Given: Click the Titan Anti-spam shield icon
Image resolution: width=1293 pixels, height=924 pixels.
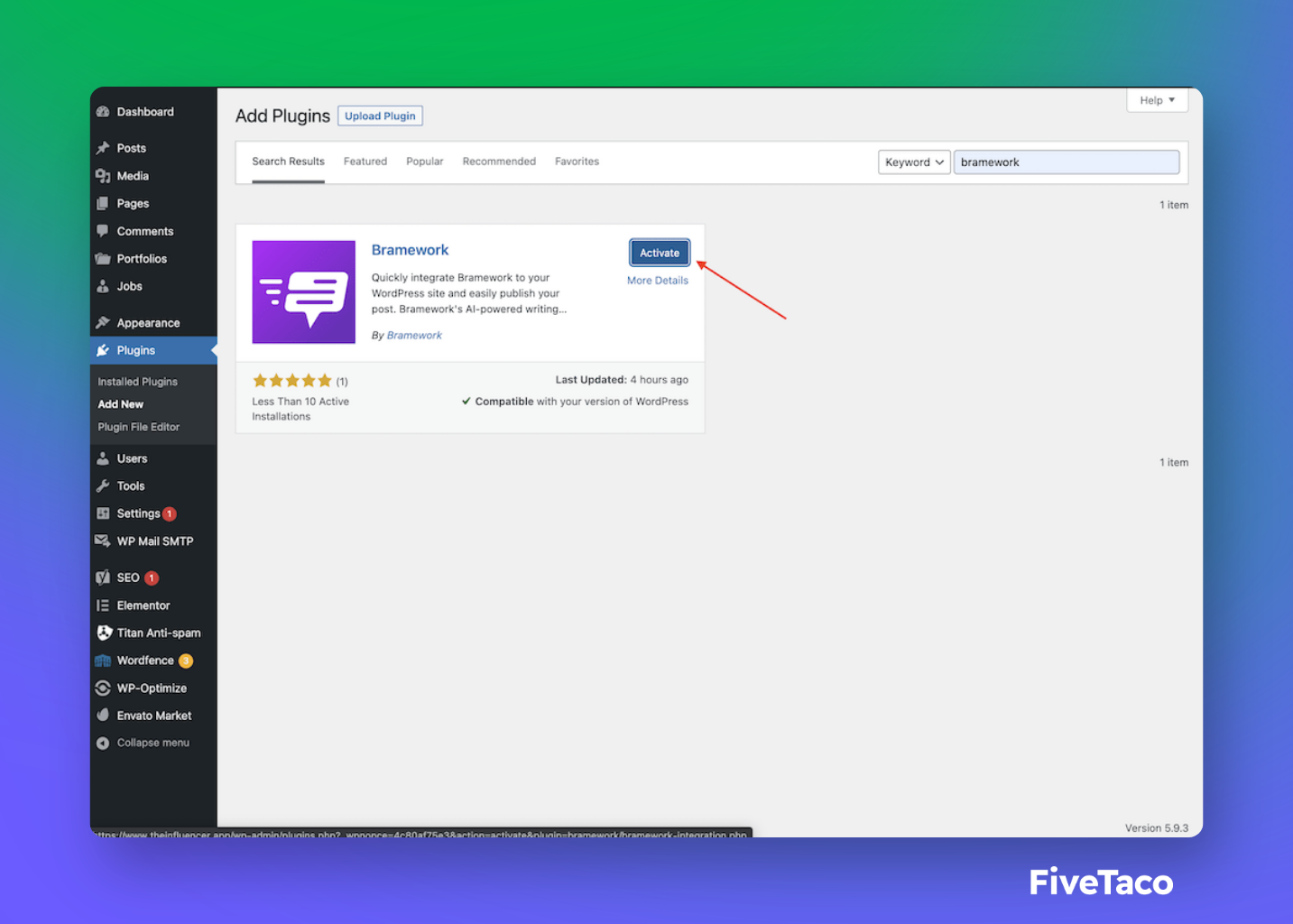Looking at the screenshot, I should [x=105, y=633].
